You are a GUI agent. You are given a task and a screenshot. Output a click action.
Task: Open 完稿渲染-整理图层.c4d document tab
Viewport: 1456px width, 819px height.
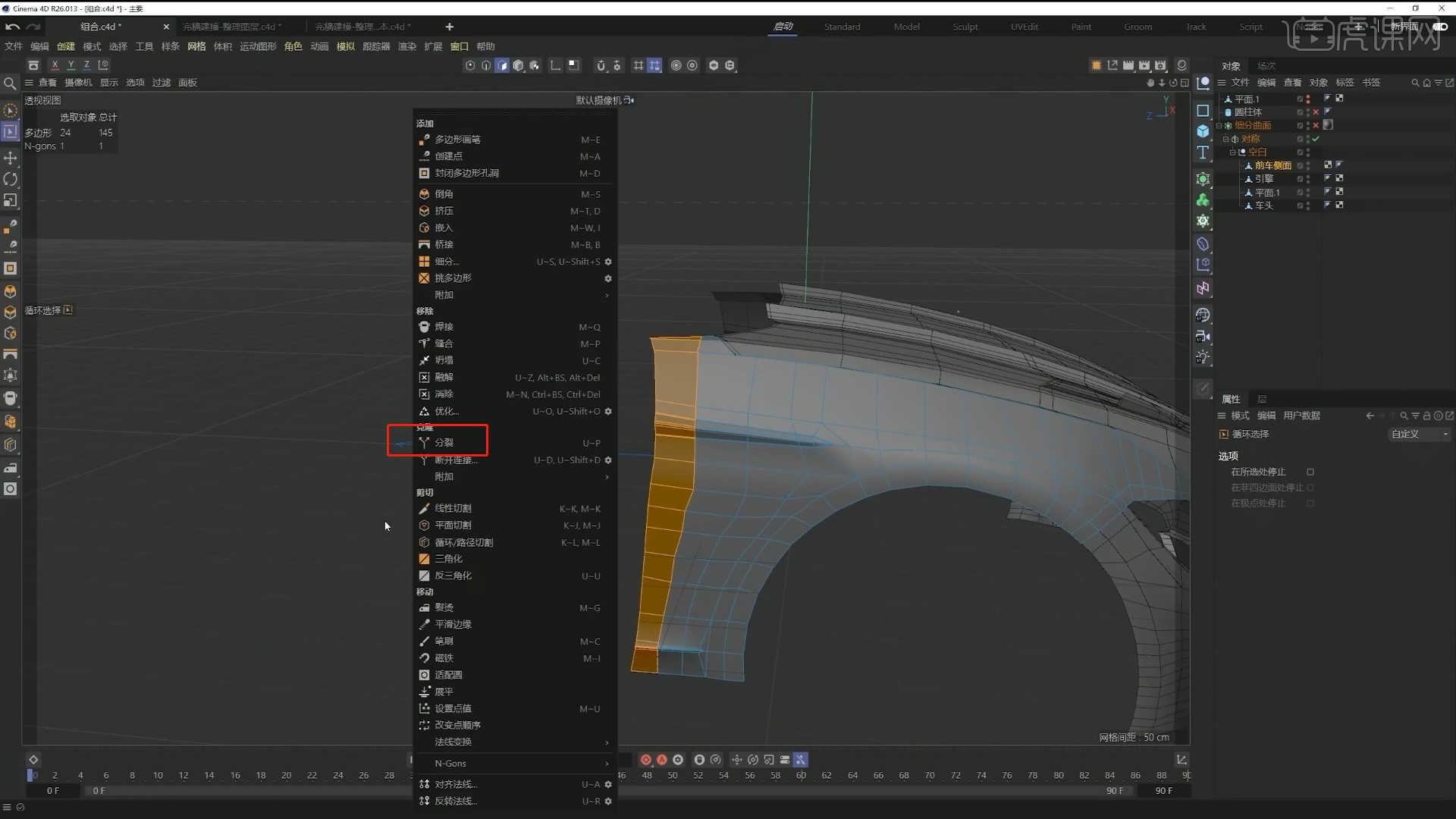coord(231,27)
